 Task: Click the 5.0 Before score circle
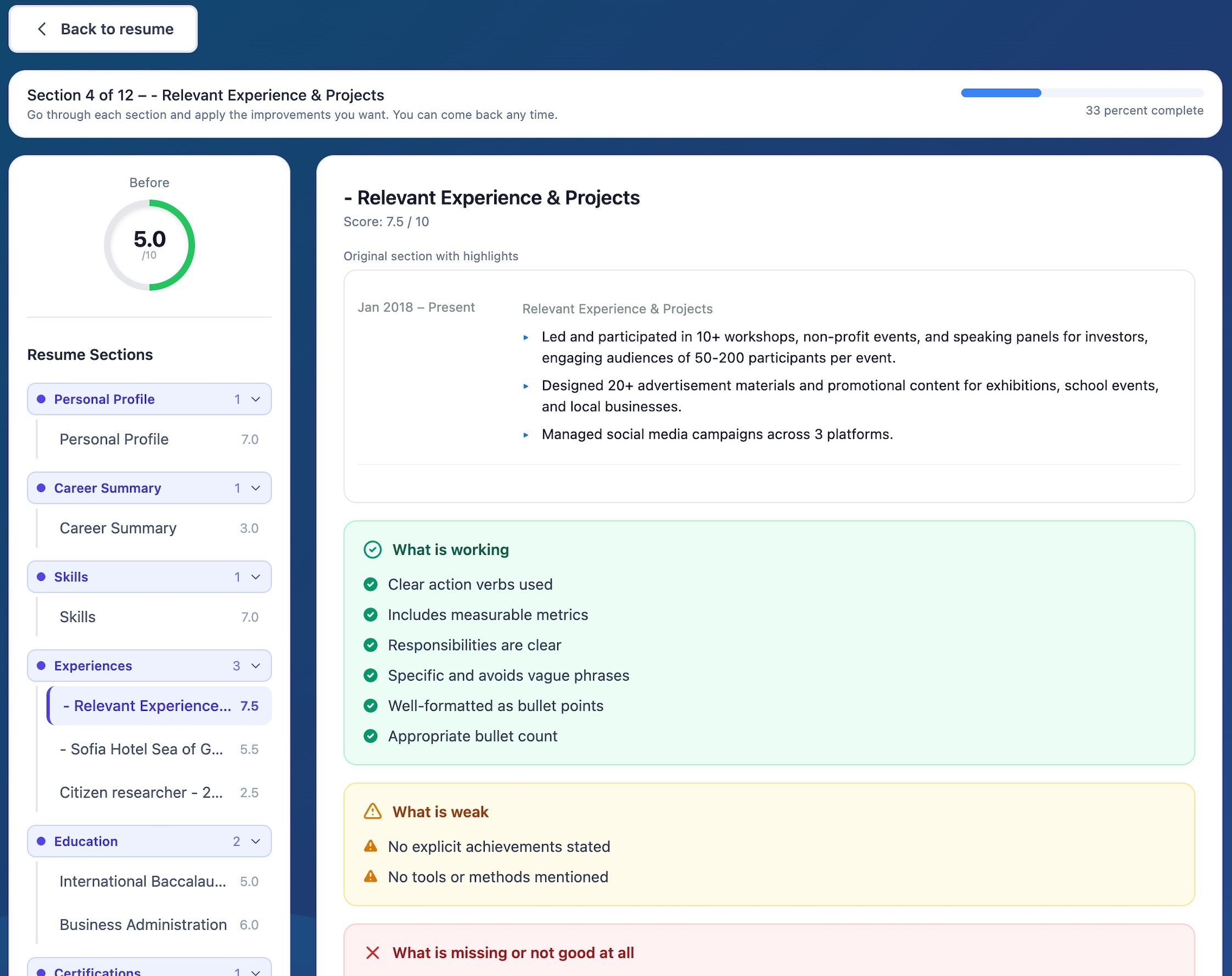(x=149, y=245)
